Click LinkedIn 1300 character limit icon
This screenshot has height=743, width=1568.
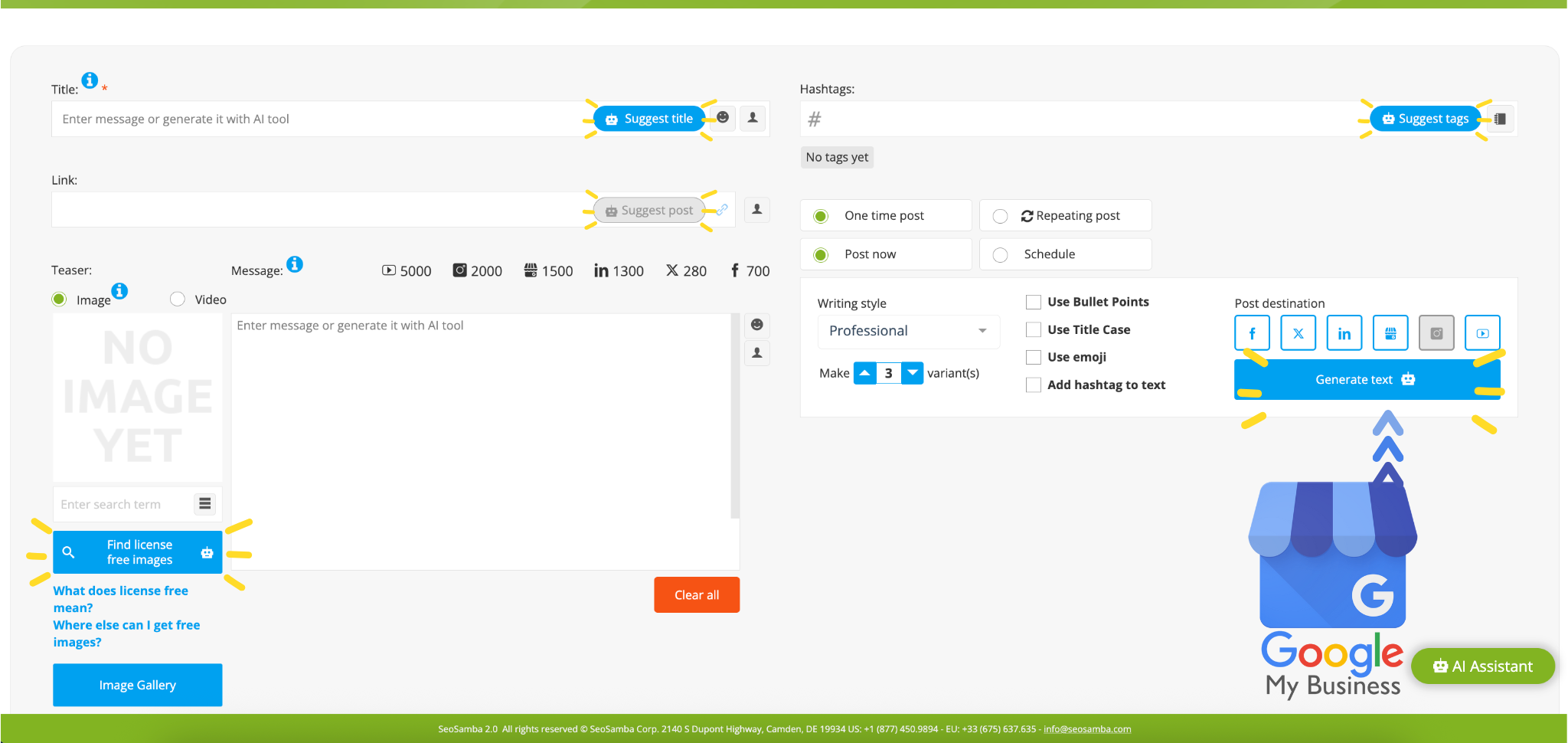[601, 270]
